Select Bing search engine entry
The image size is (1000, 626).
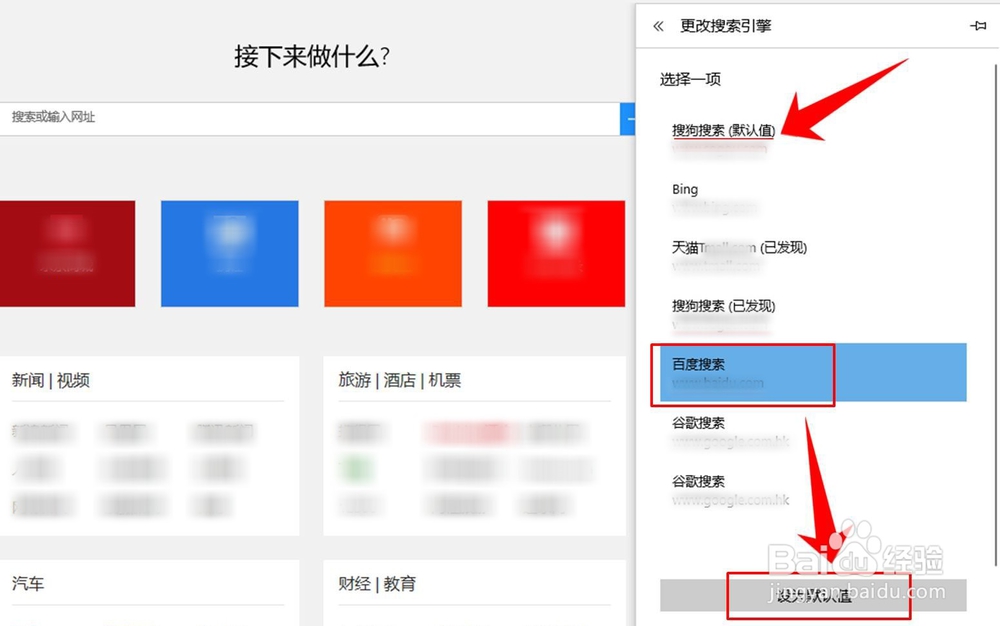pyautogui.click(x=813, y=197)
